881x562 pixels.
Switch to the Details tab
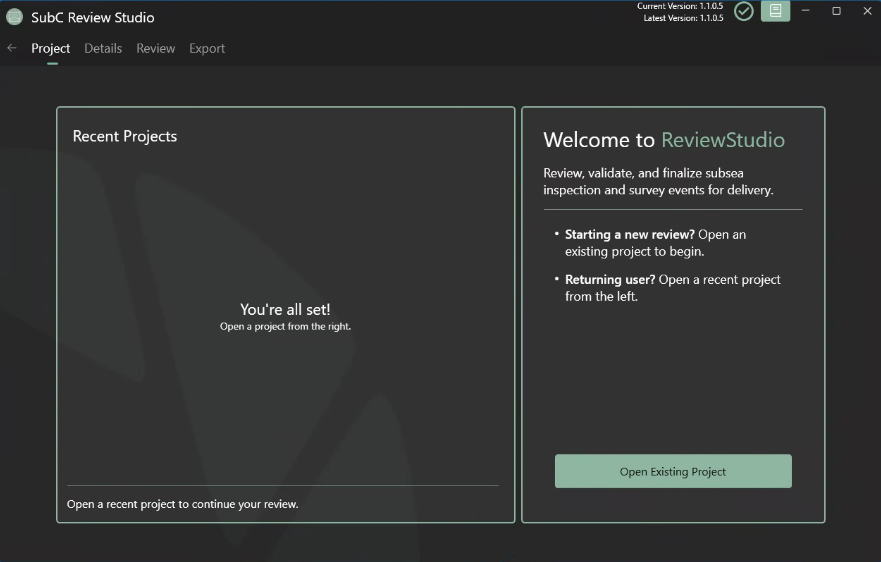tap(103, 48)
